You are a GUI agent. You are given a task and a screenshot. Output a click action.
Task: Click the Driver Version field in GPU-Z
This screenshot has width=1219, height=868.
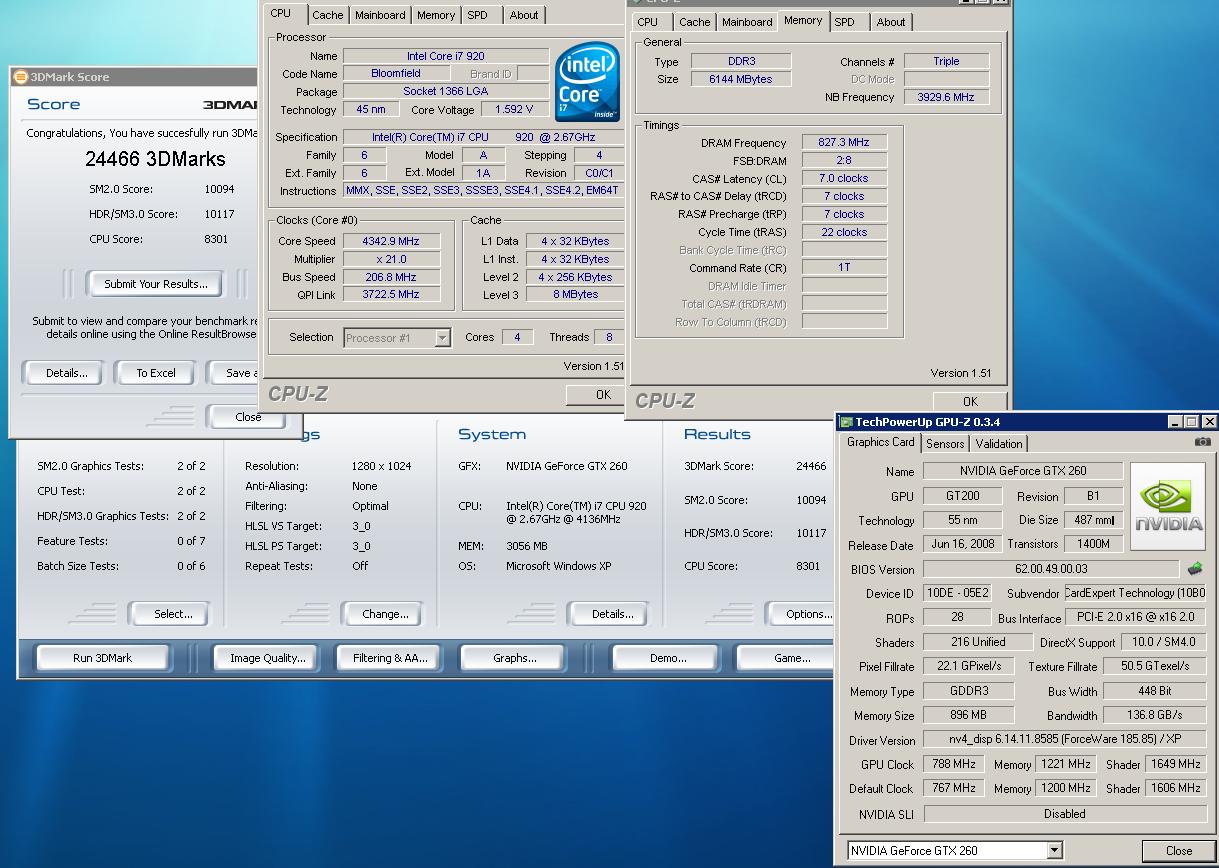(1063, 740)
